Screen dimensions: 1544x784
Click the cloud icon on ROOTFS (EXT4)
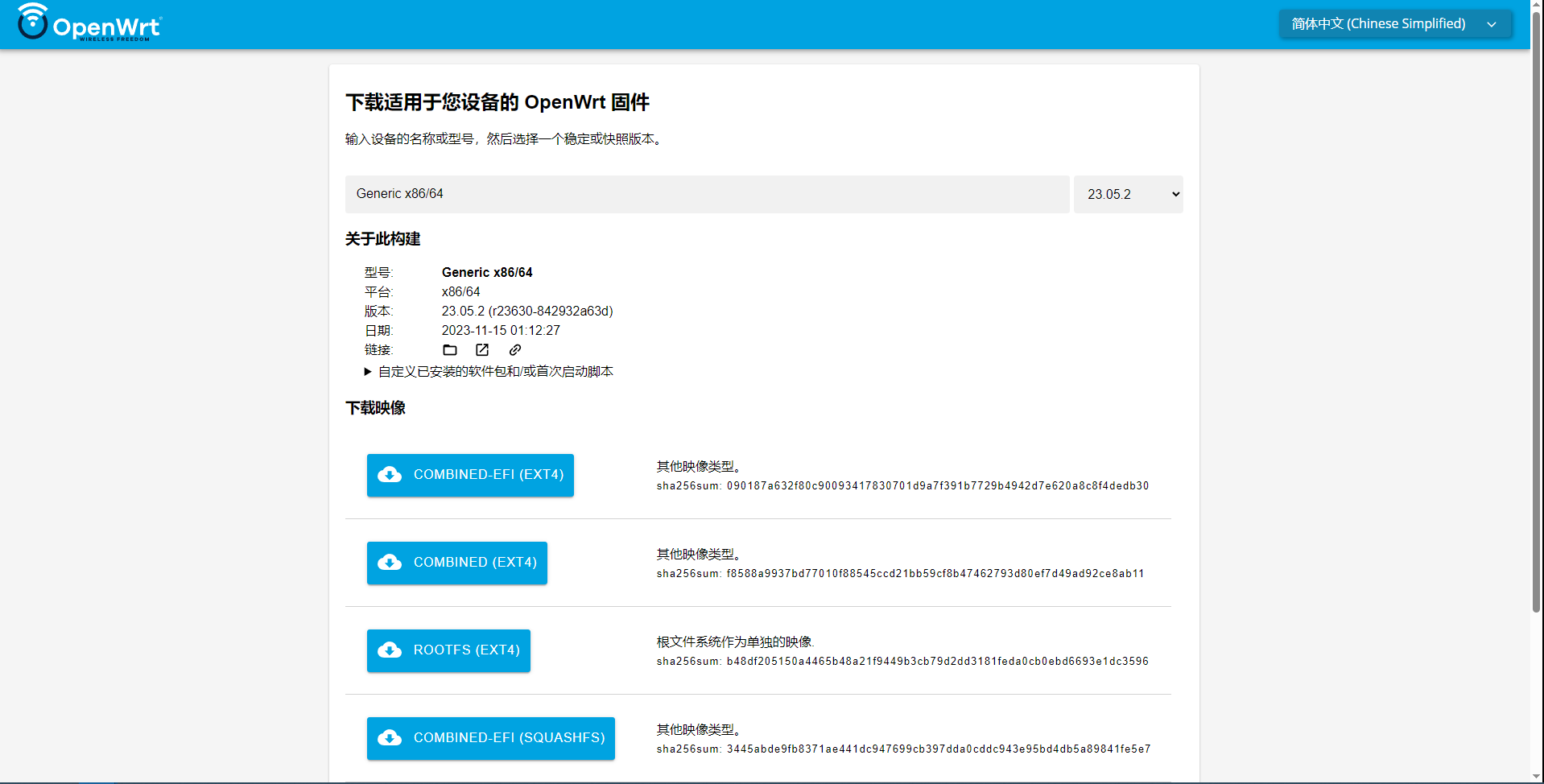pos(390,650)
